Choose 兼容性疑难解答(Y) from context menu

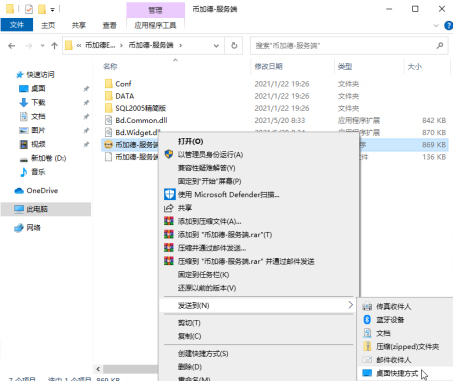click(x=206, y=168)
